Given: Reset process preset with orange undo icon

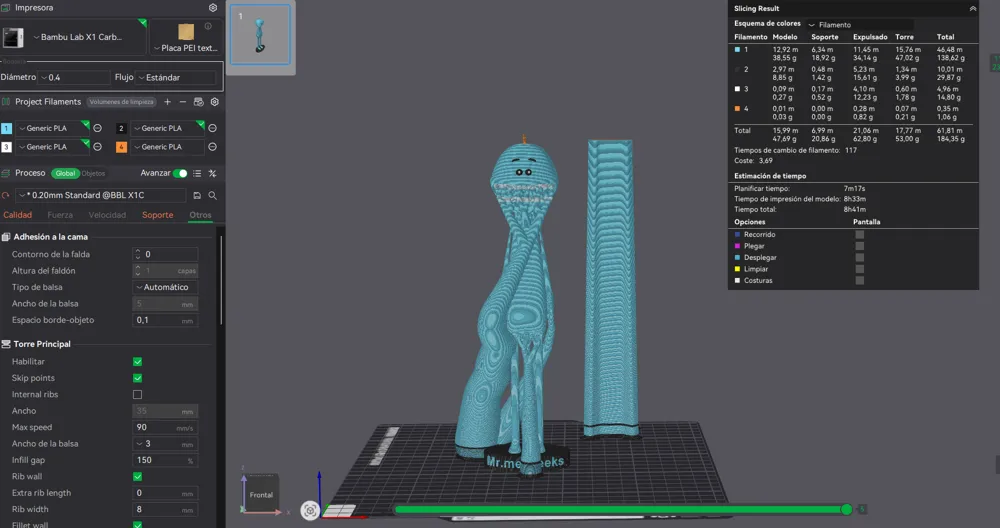Looking at the screenshot, I should [6, 195].
